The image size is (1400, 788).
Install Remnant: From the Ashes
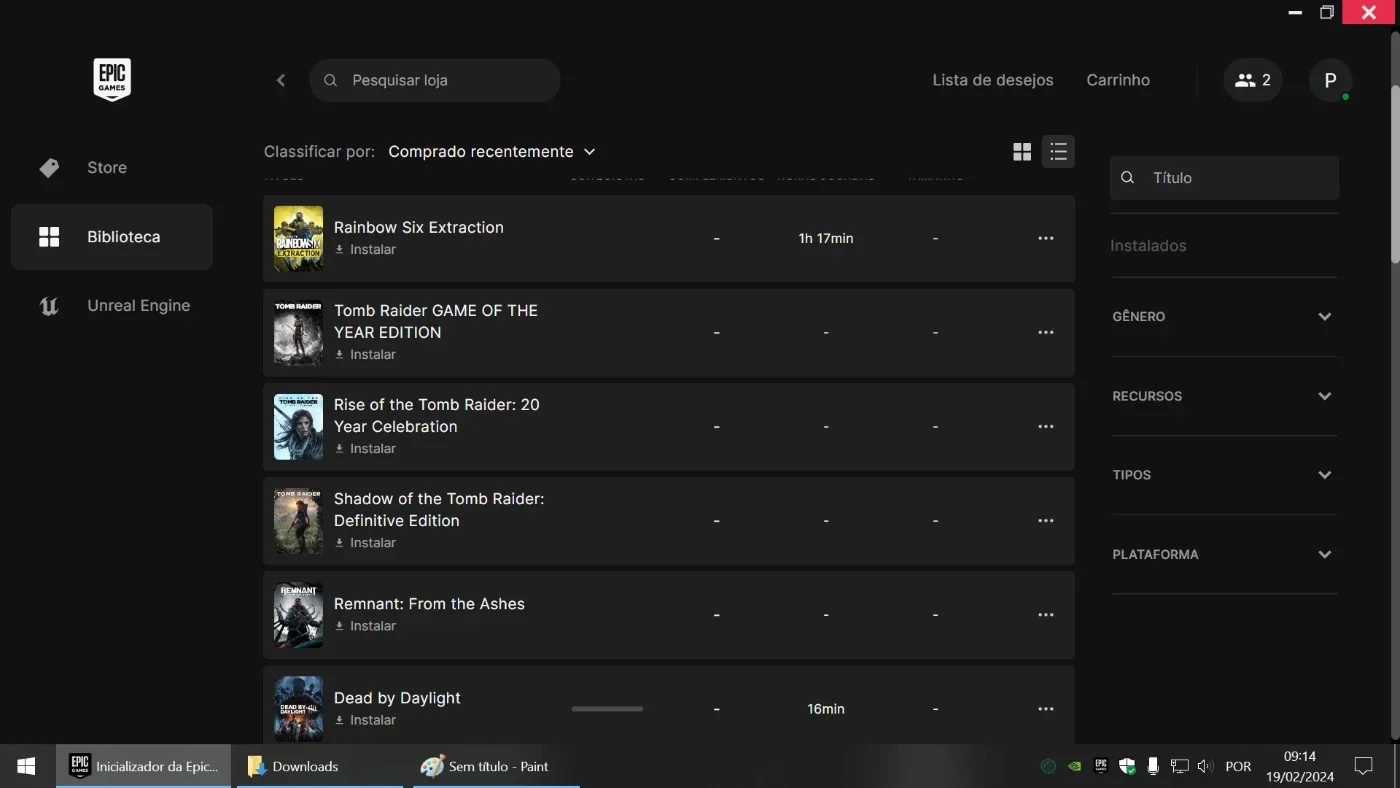tap(365, 626)
